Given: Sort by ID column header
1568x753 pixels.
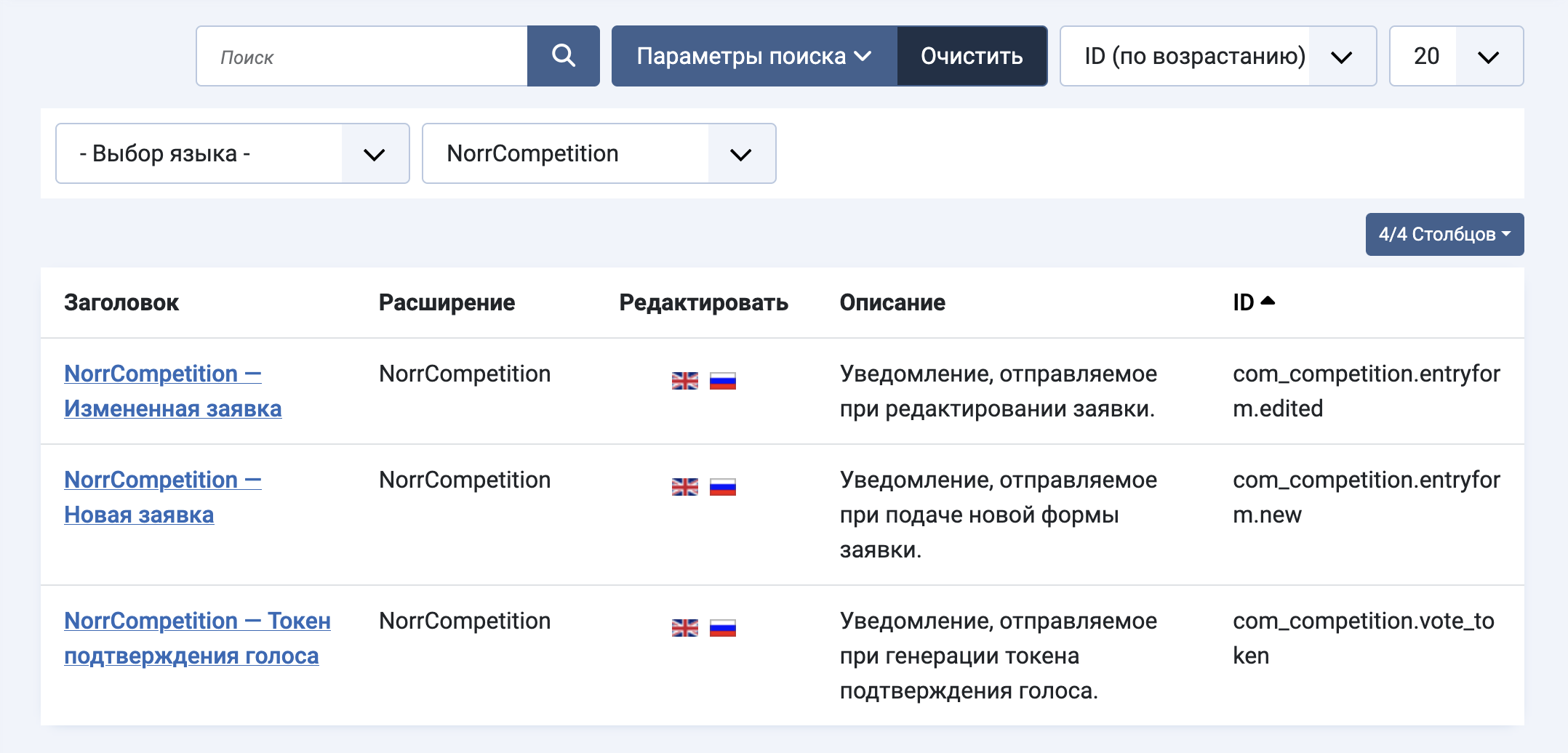Looking at the screenshot, I should coord(1244,302).
